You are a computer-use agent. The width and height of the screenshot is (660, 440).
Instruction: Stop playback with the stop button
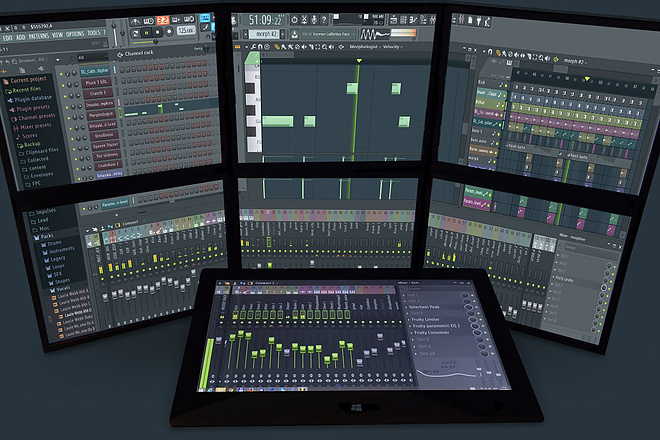pos(158,32)
